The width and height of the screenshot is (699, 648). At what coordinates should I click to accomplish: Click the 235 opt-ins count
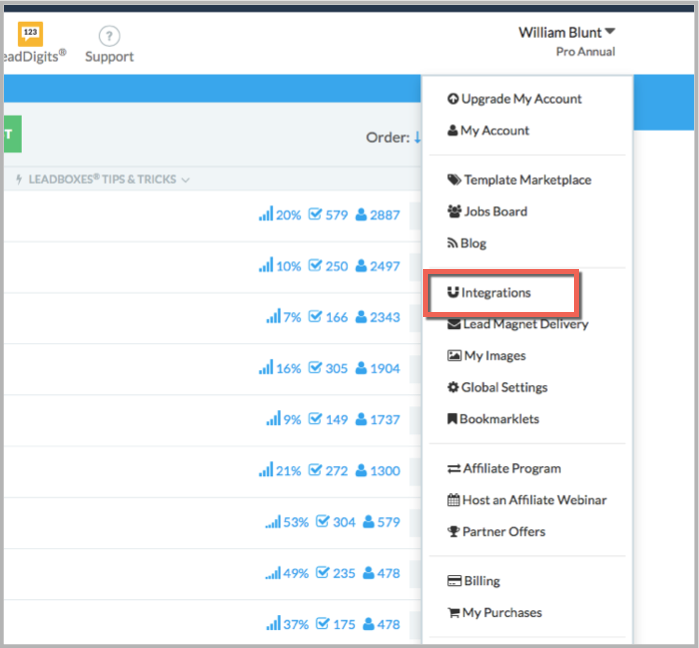pos(336,574)
